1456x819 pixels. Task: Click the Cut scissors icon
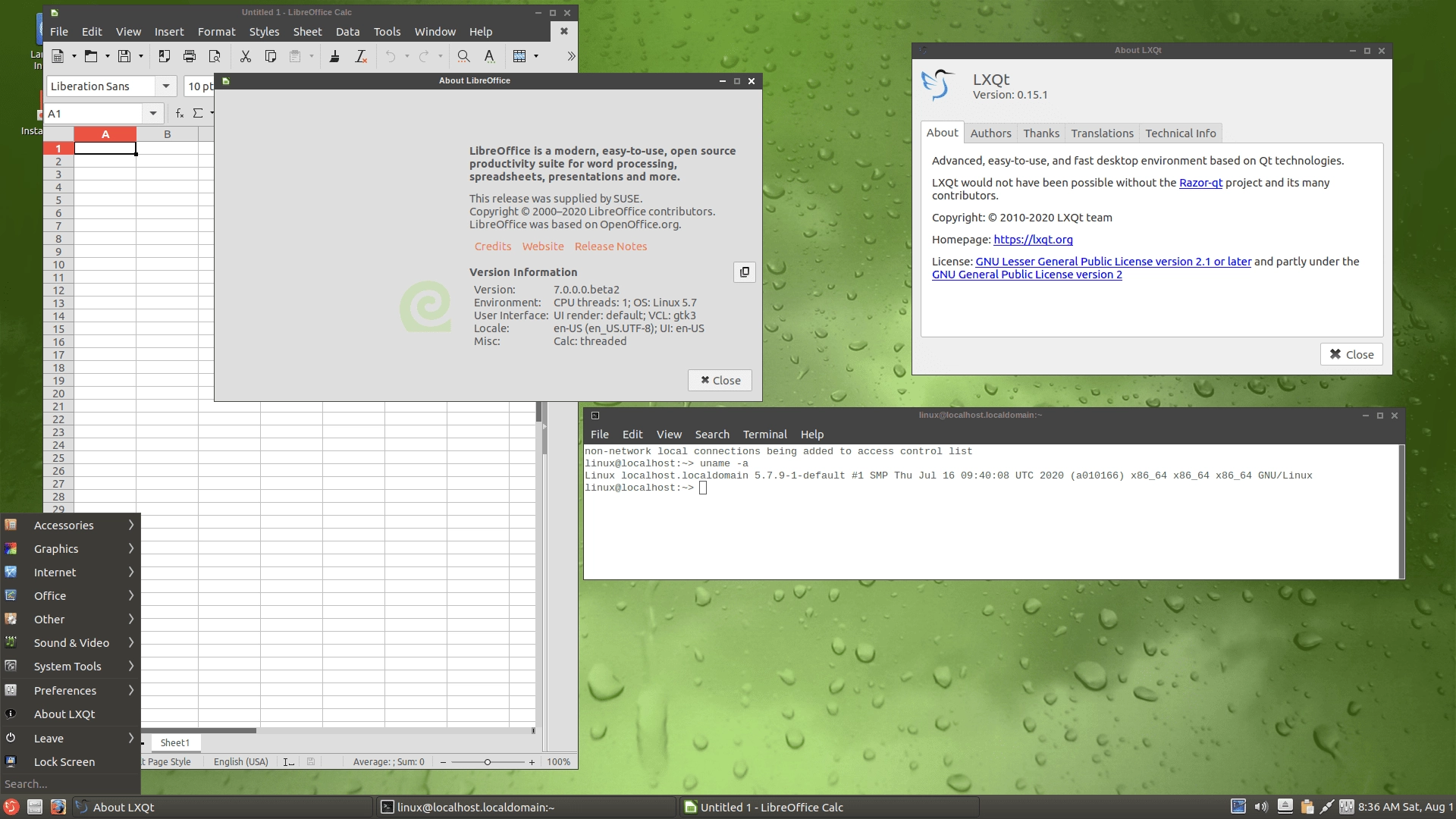(245, 56)
